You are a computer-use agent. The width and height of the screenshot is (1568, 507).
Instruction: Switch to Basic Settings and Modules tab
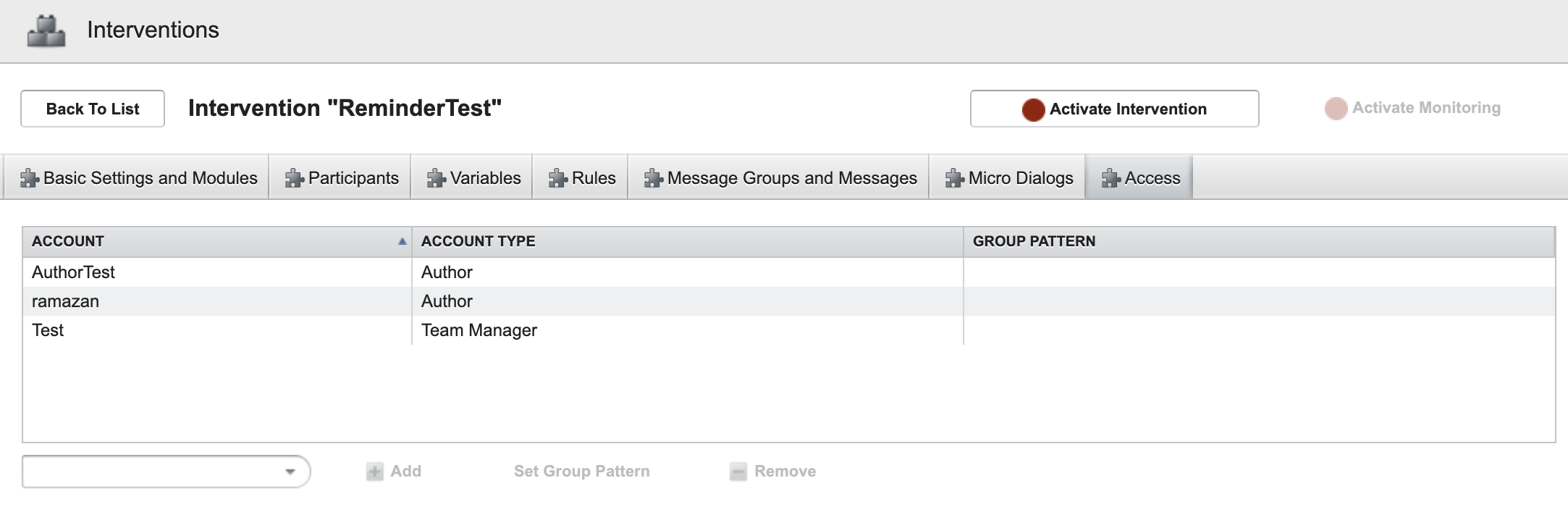point(138,178)
